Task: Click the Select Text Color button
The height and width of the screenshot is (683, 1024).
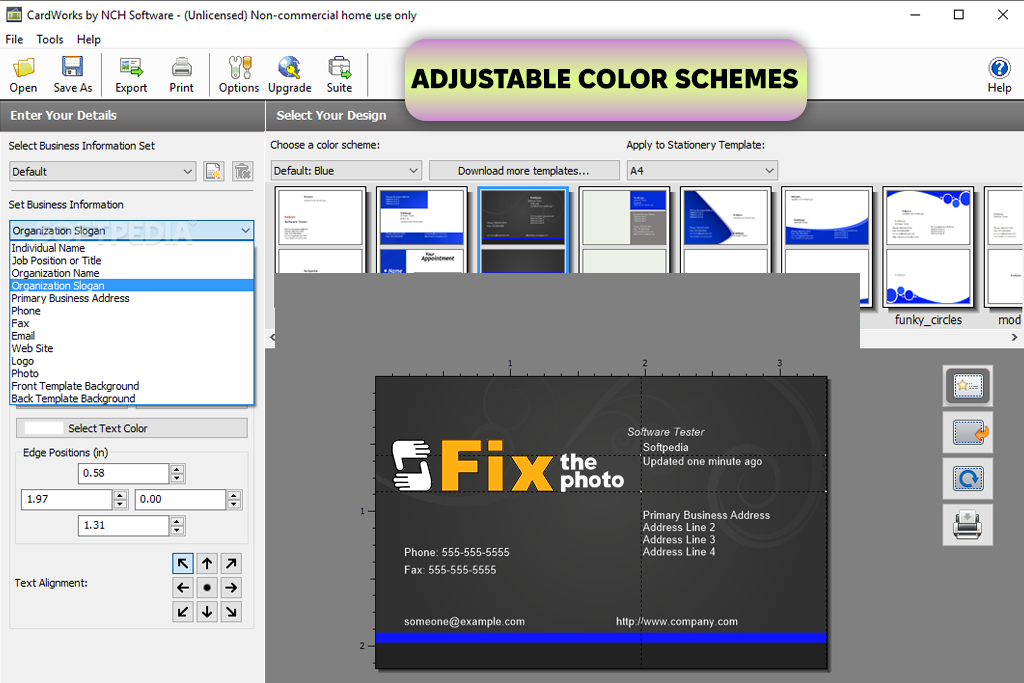Action: coord(131,428)
